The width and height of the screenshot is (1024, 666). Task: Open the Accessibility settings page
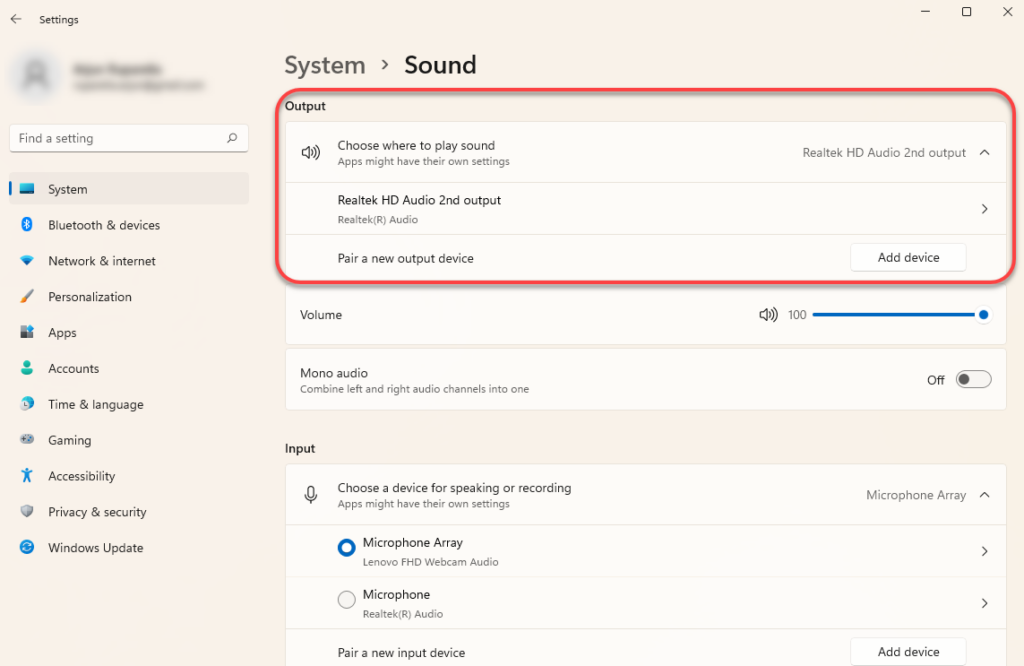tap(82, 476)
